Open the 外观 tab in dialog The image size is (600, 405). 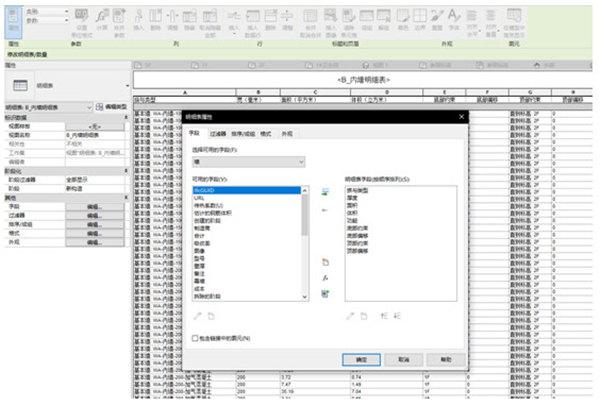click(x=288, y=132)
